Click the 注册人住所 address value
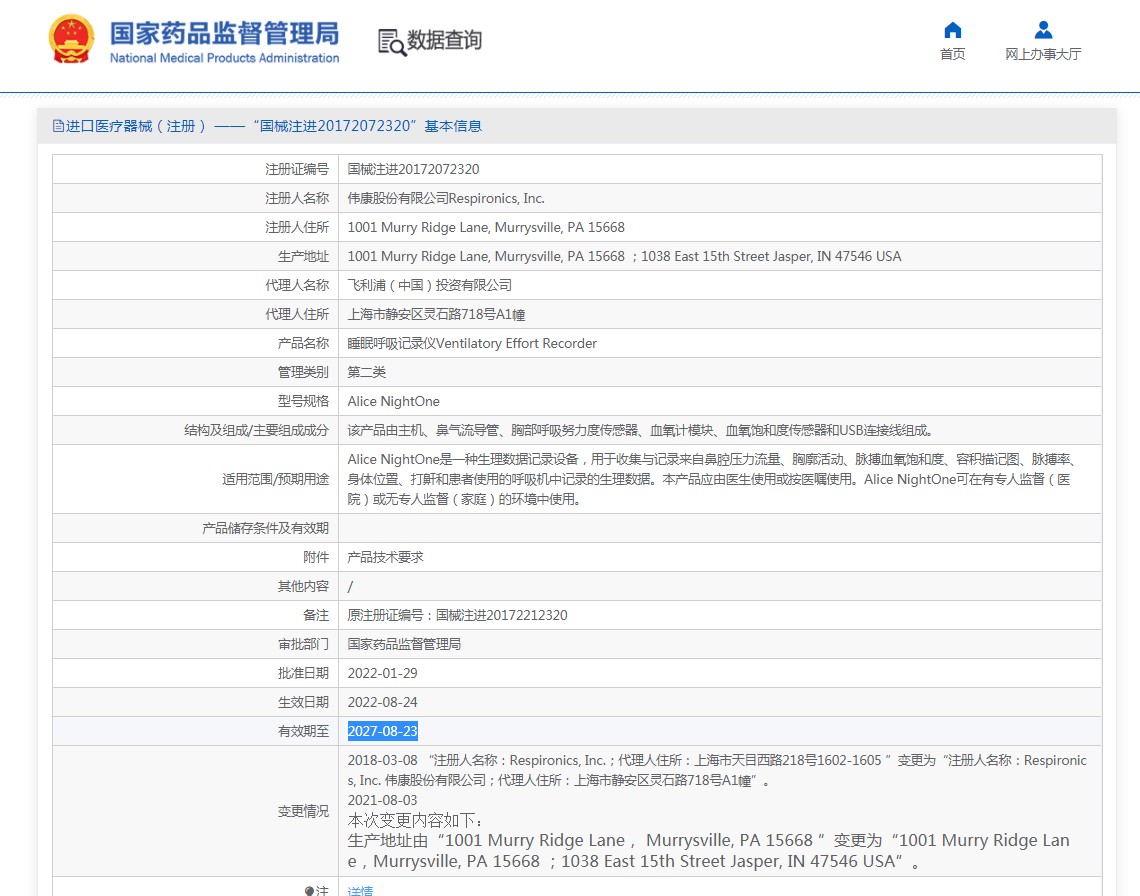Image resolution: width=1140 pixels, height=896 pixels. [x=486, y=228]
